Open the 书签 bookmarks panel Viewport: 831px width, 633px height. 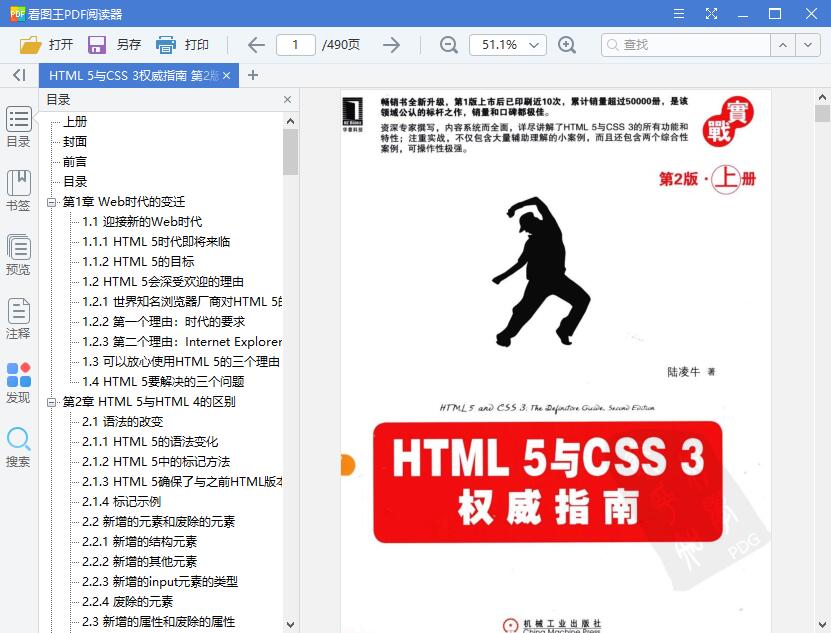19,191
